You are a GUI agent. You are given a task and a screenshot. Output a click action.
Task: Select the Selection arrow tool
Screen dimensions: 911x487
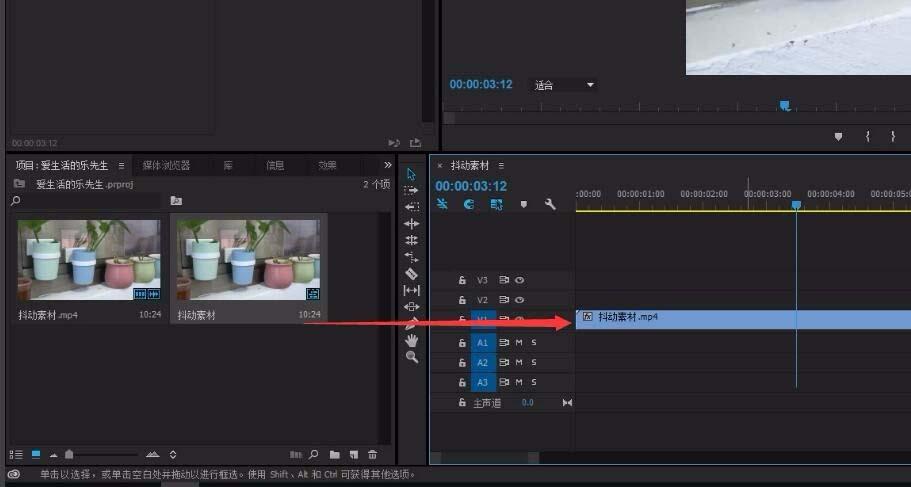click(x=412, y=173)
